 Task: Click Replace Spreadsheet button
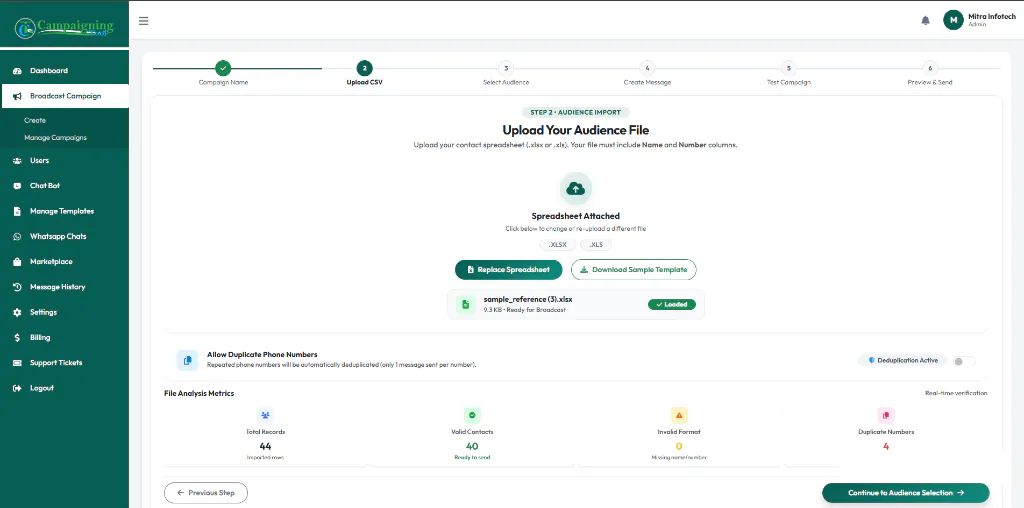click(x=509, y=270)
